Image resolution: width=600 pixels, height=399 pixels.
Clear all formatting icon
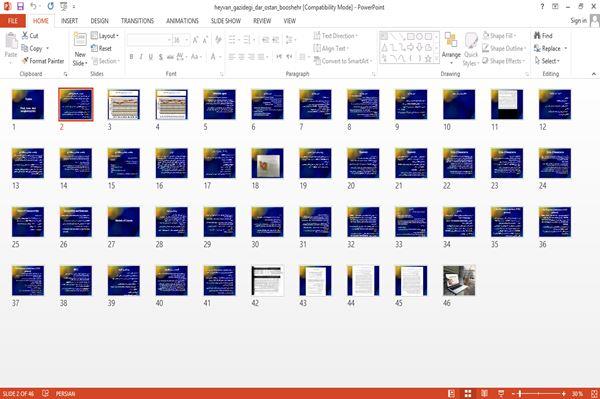218,40
